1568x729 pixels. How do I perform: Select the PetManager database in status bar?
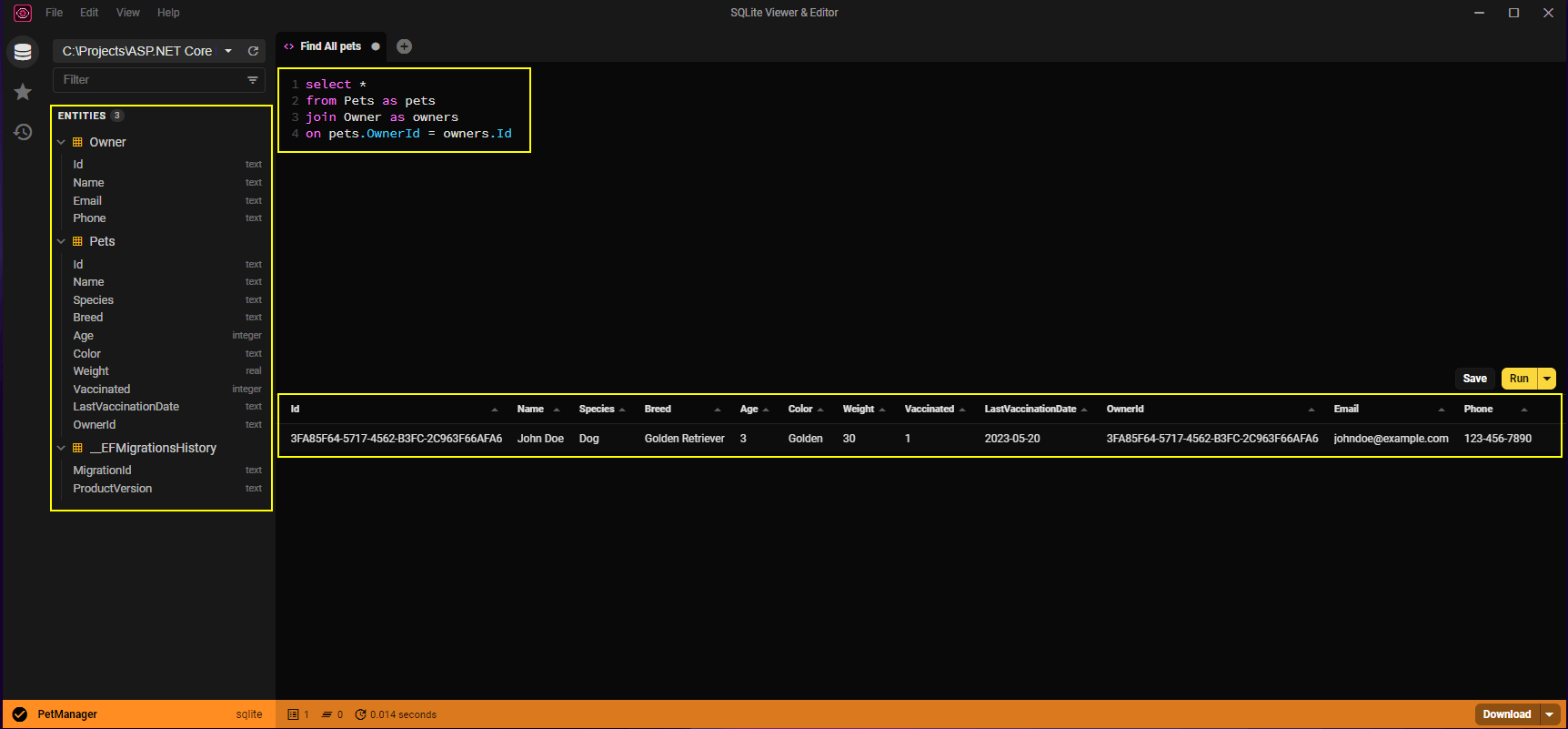(x=67, y=714)
